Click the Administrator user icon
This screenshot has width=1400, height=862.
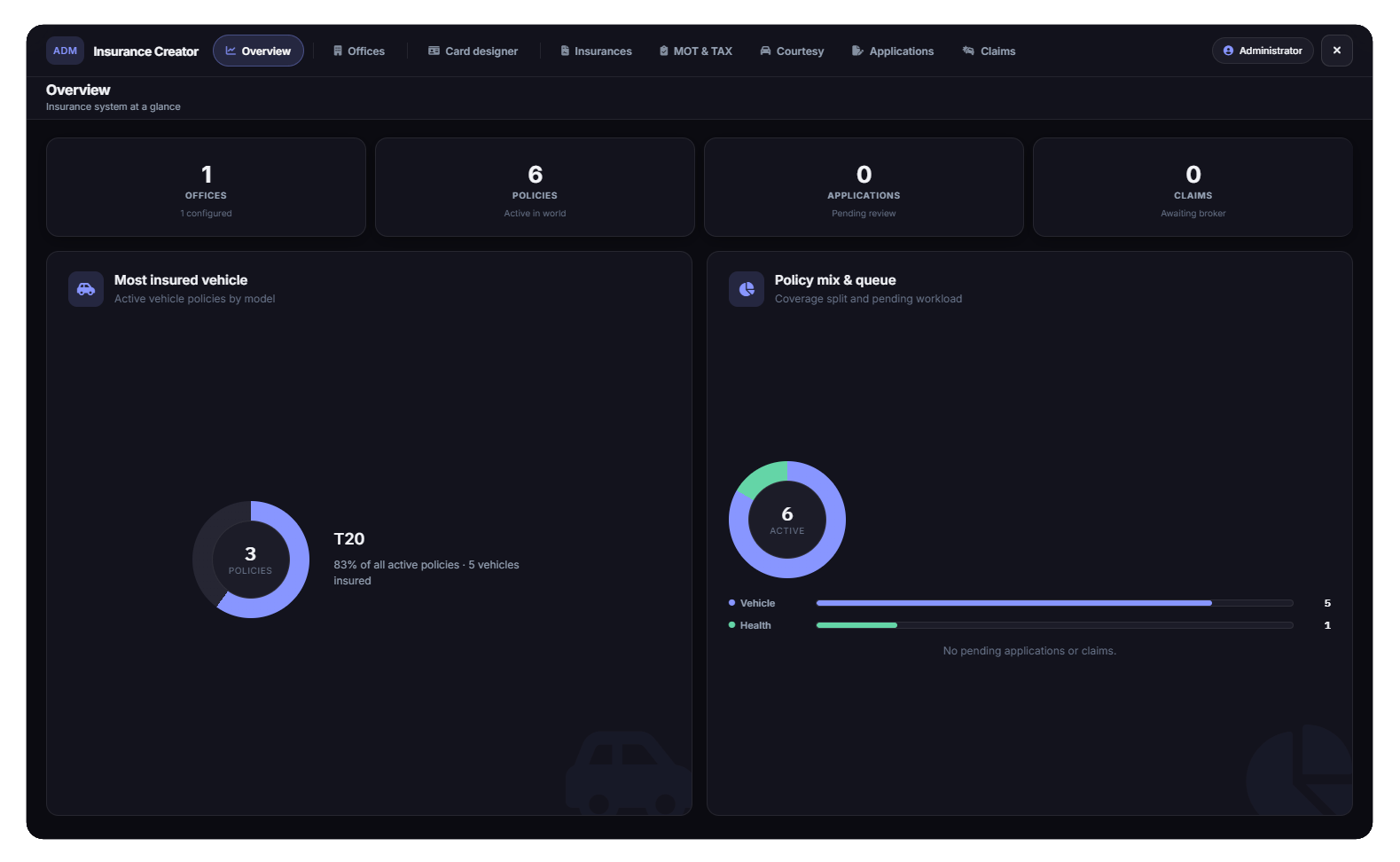[x=1228, y=51]
